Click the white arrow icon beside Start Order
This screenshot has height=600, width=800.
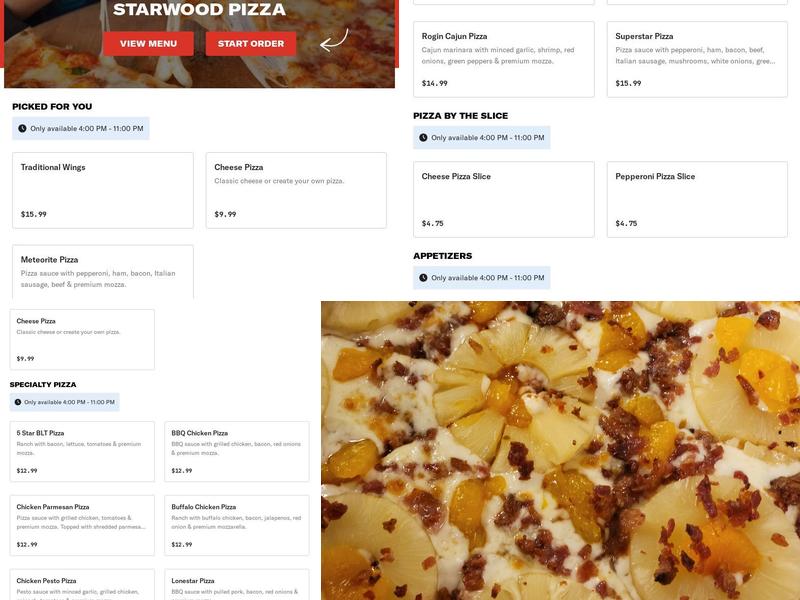334,40
